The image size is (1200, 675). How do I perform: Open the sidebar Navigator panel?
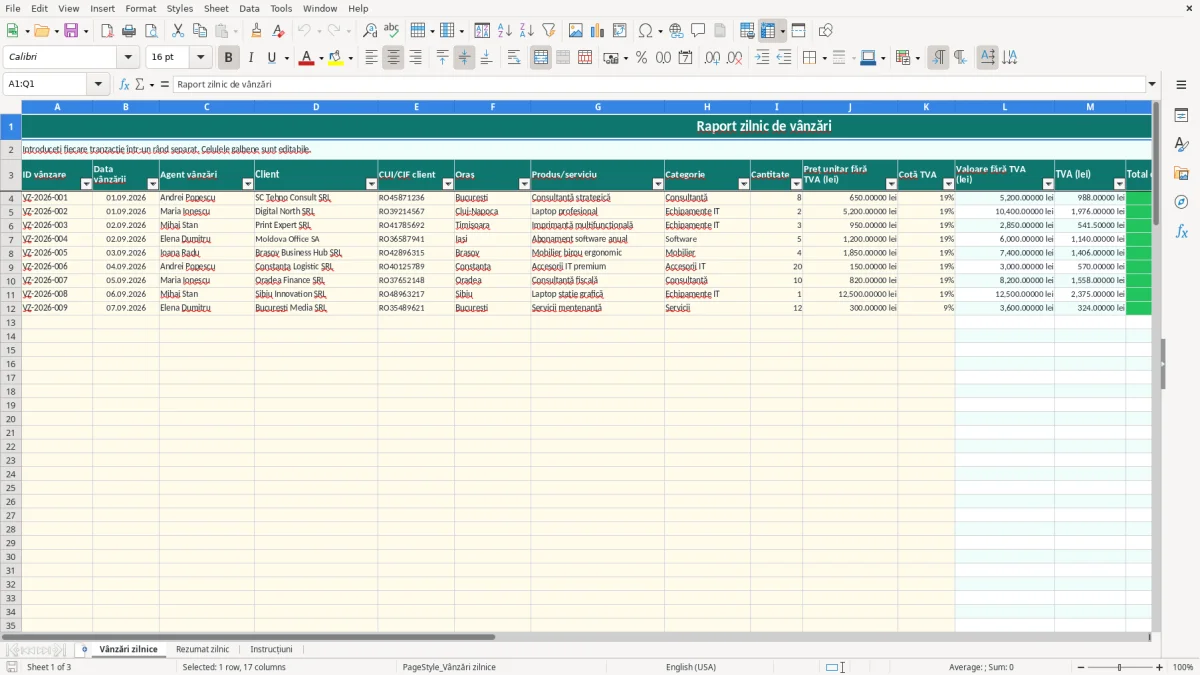[x=1181, y=202]
